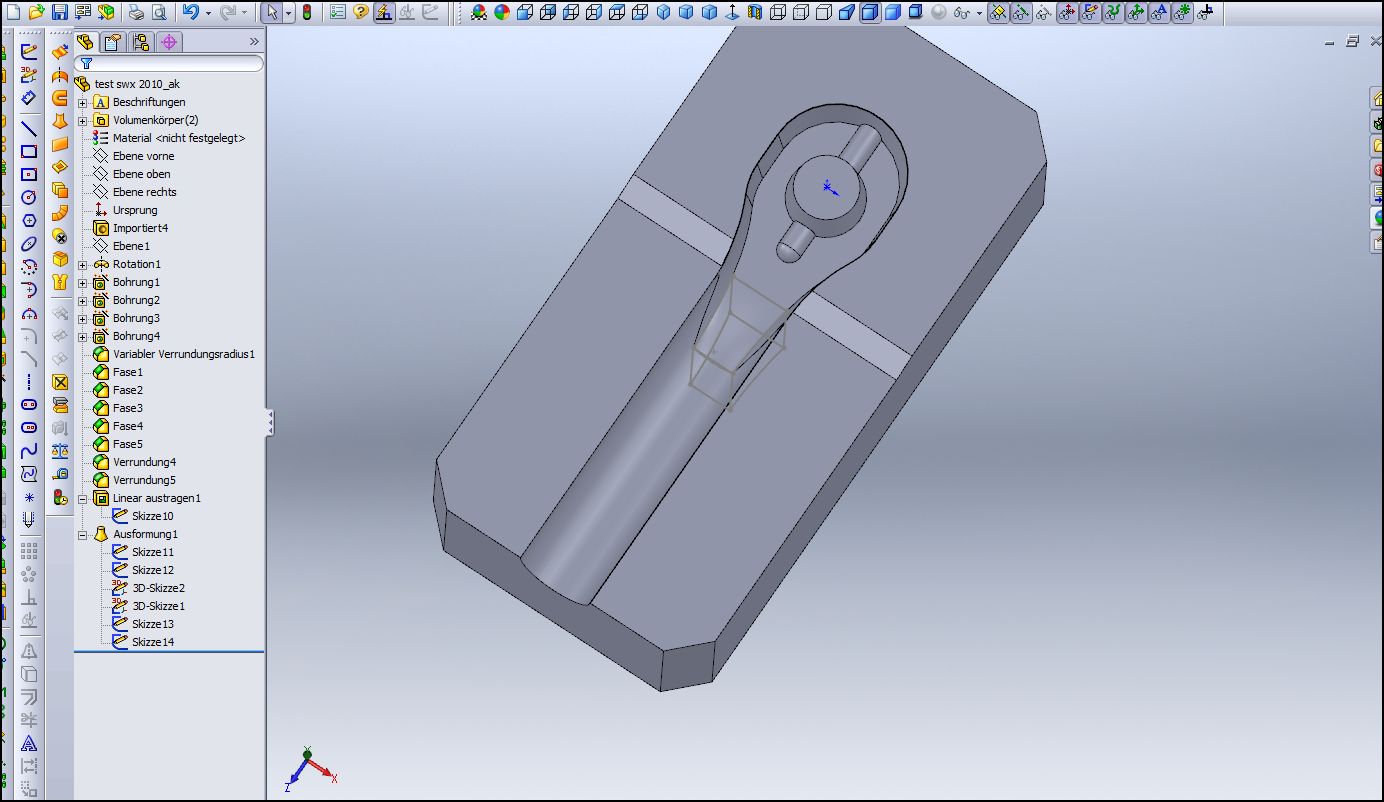Image resolution: width=1384 pixels, height=802 pixels.
Task: Select the Centerline sketch tool
Action: point(29,382)
